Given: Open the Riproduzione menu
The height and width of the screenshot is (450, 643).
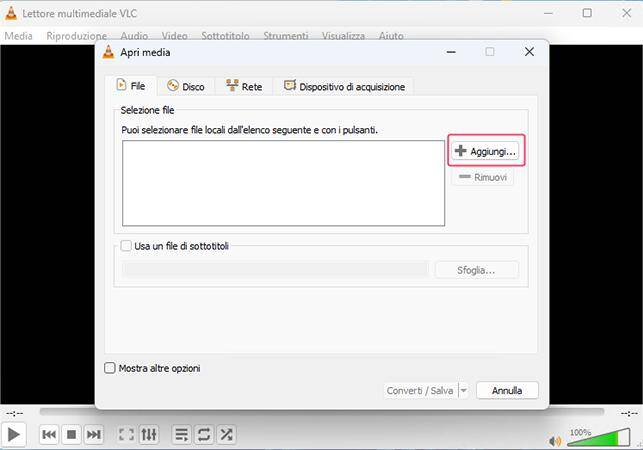Looking at the screenshot, I should [x=77, y=36].
